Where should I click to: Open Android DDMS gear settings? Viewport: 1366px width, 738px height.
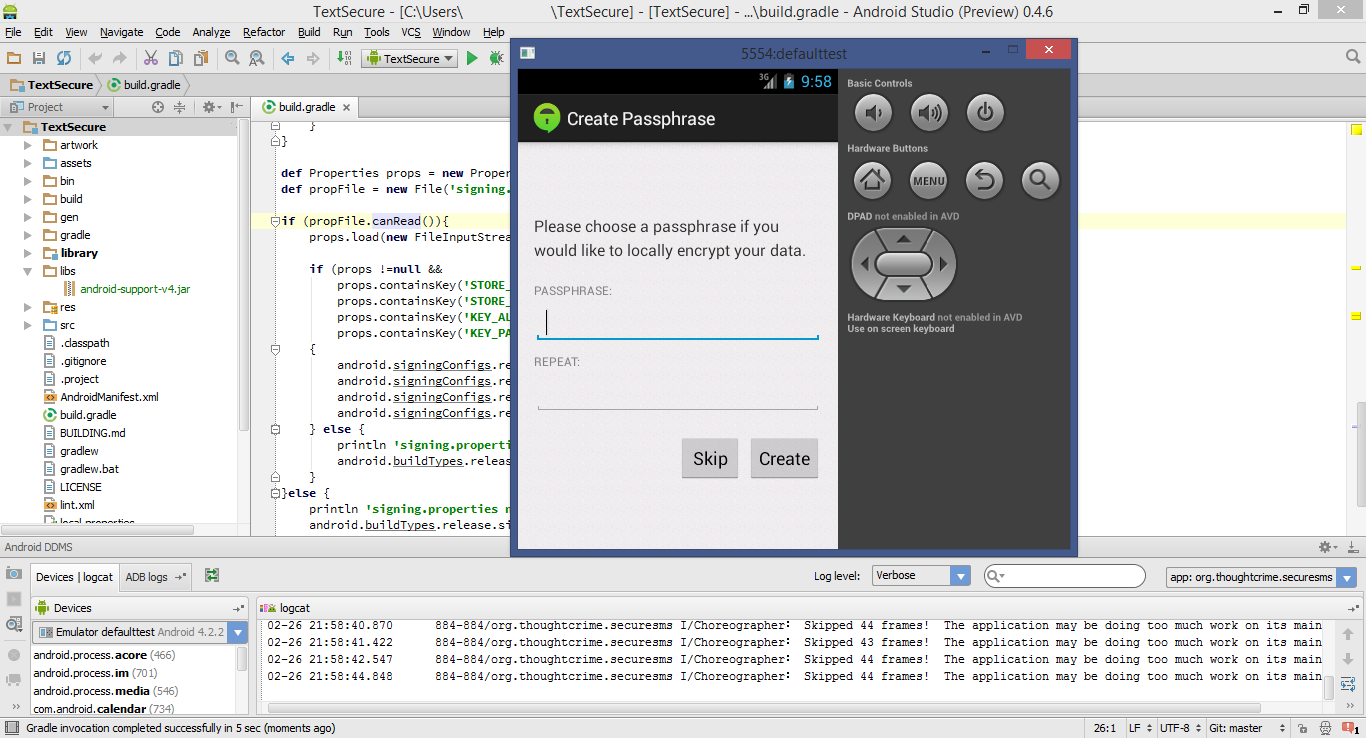tap(1327, 547)
